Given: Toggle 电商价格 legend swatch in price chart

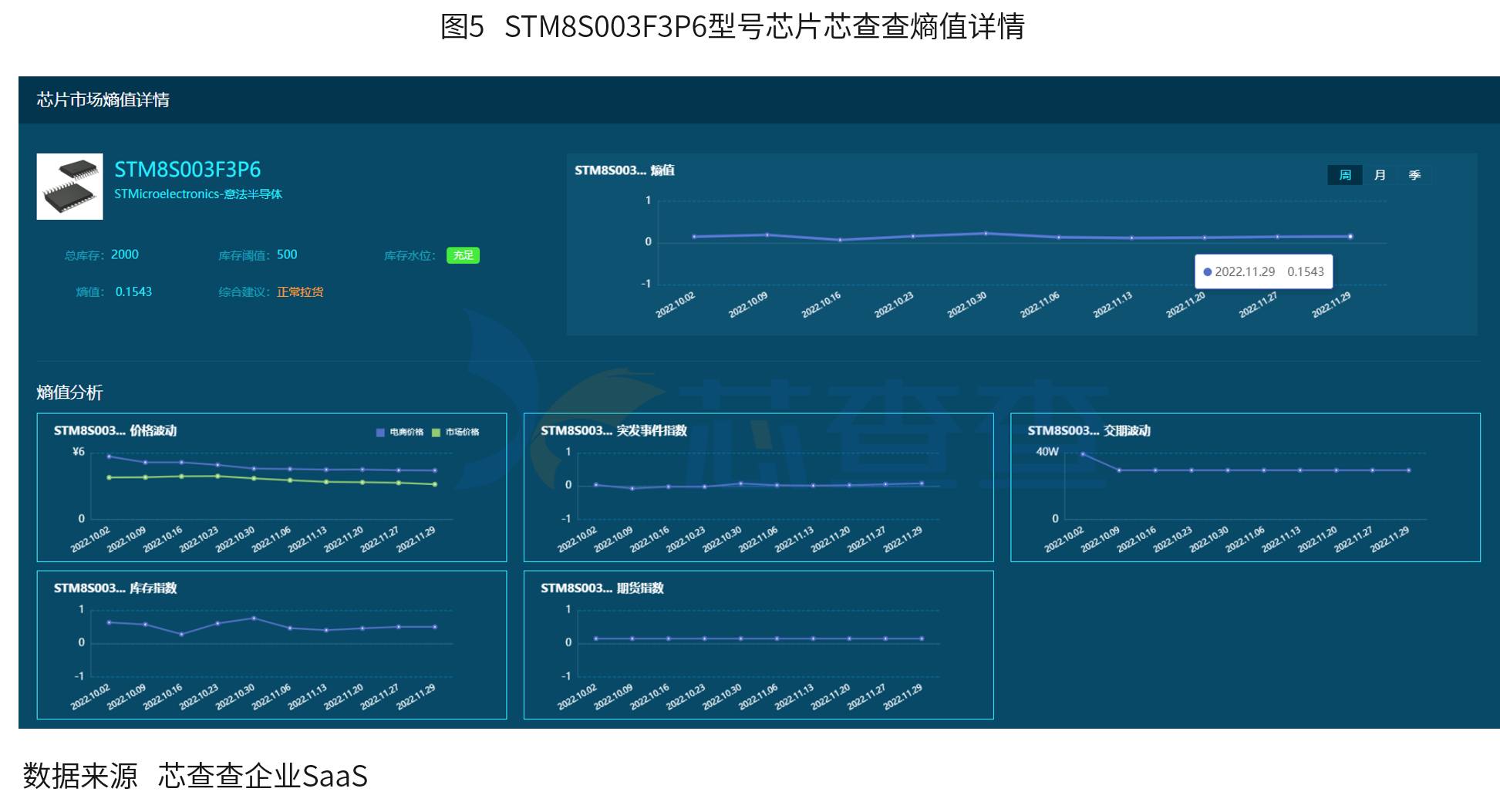Looking at the screenshot, I should click(380, 433).
